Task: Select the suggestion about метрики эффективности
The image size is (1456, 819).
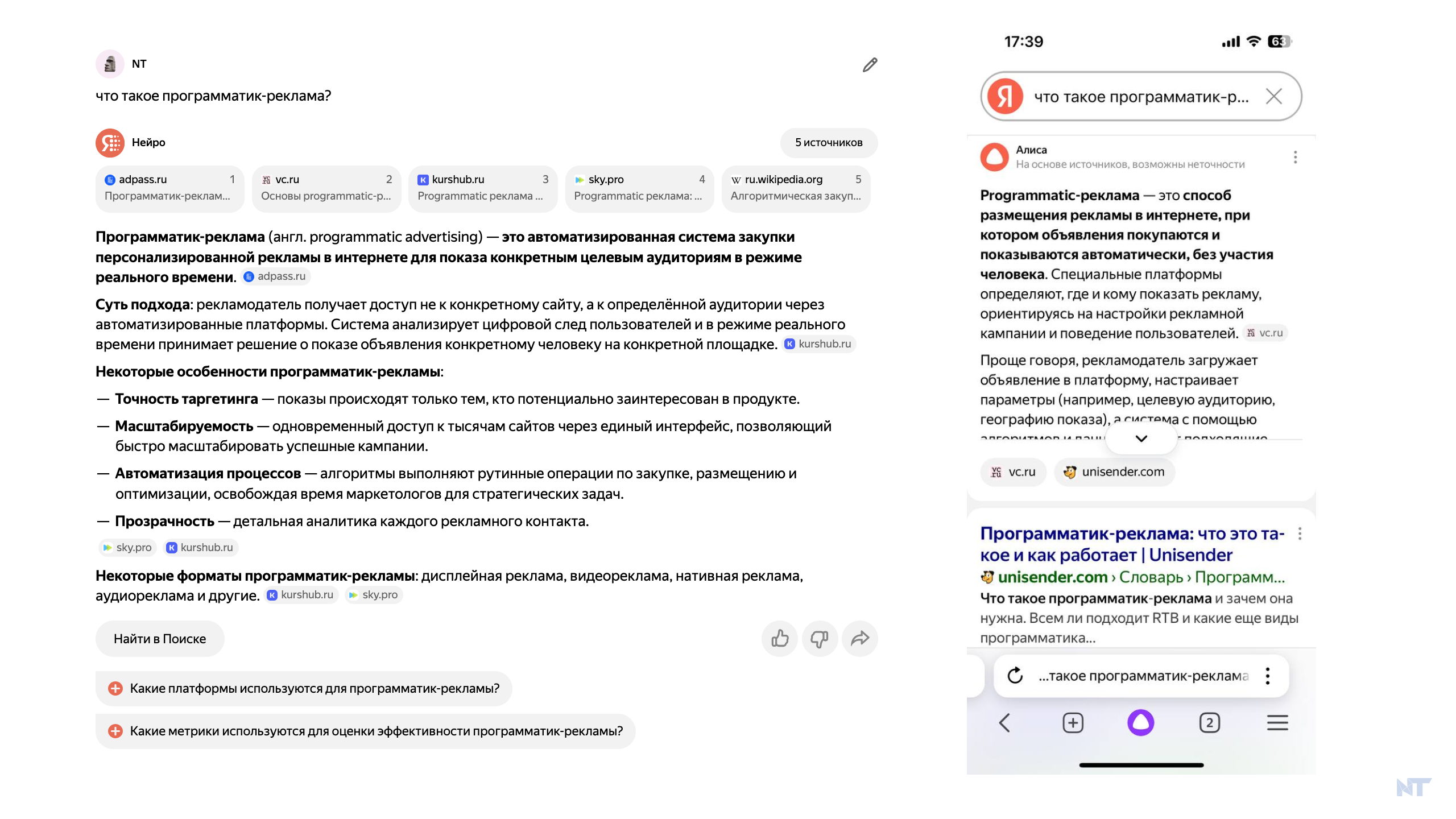Action: pyautogui.click(x=365, y=731)
